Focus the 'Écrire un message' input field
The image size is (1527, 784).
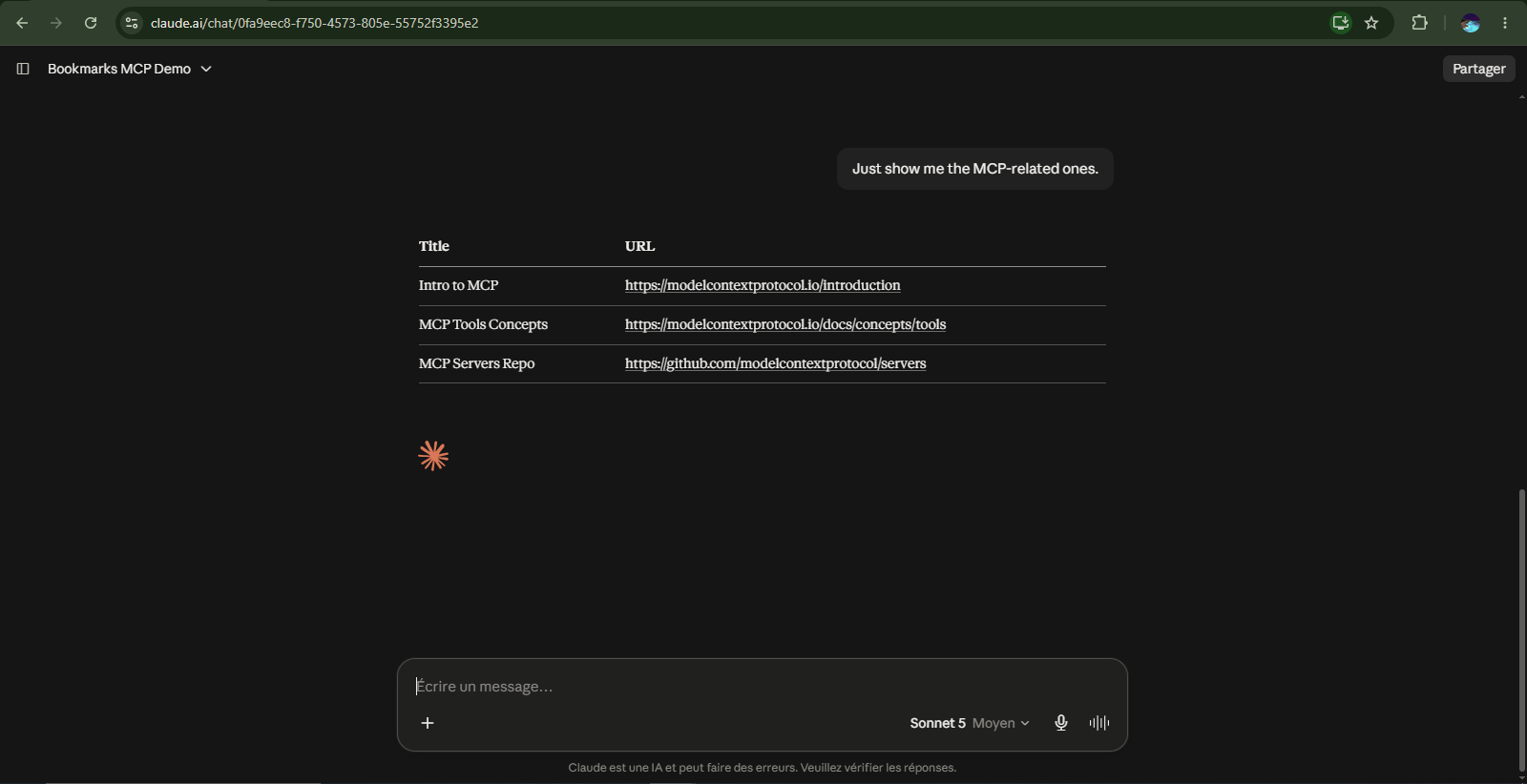tap(762, 687)
